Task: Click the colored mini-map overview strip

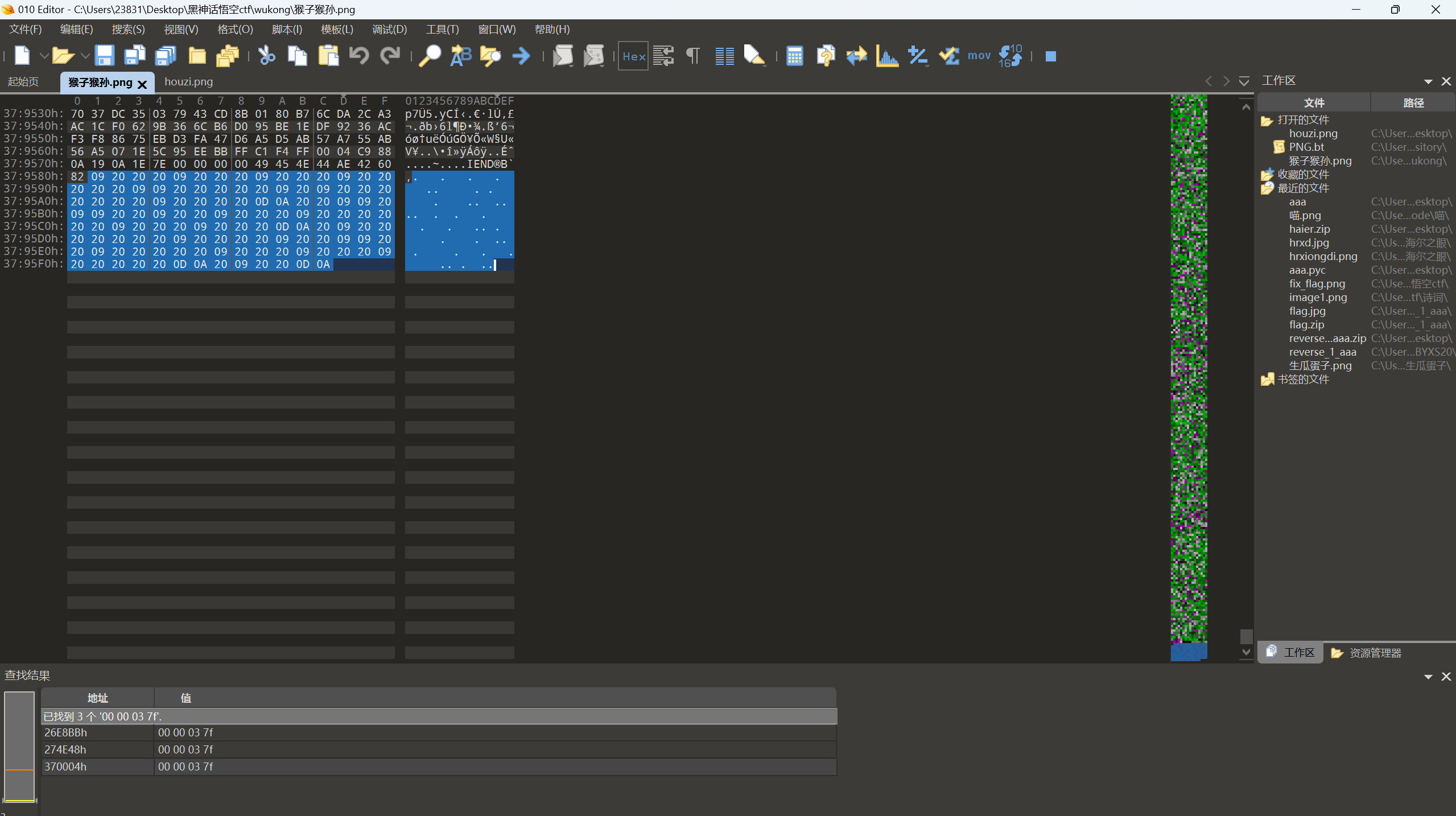Action: click(1189, 377)
